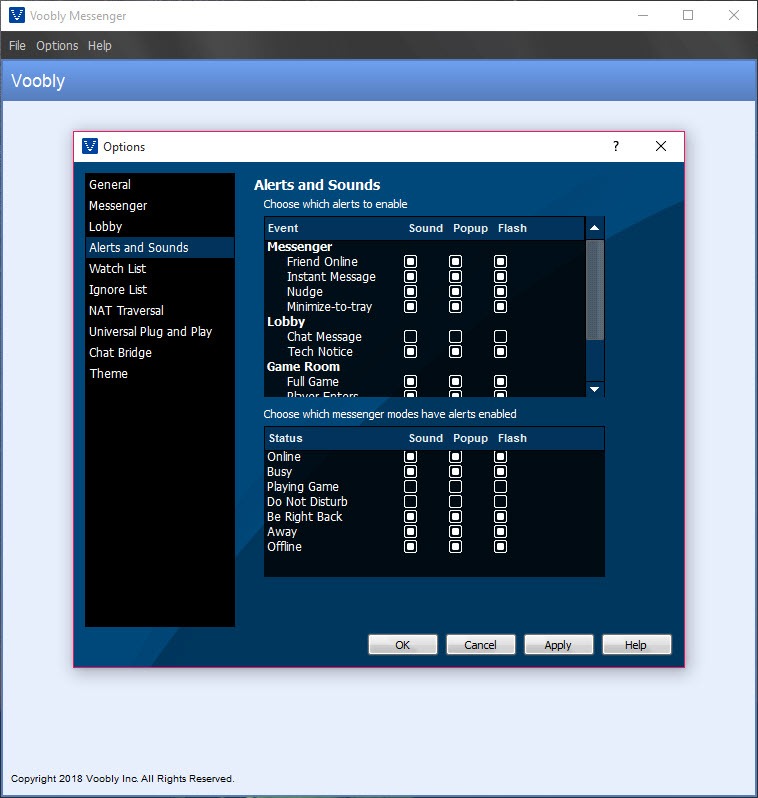Toggle Sound alert for Minimize-to-tray
Viewport: 758px width, 798px height.
pyautogui.click(x=410, y=306)
